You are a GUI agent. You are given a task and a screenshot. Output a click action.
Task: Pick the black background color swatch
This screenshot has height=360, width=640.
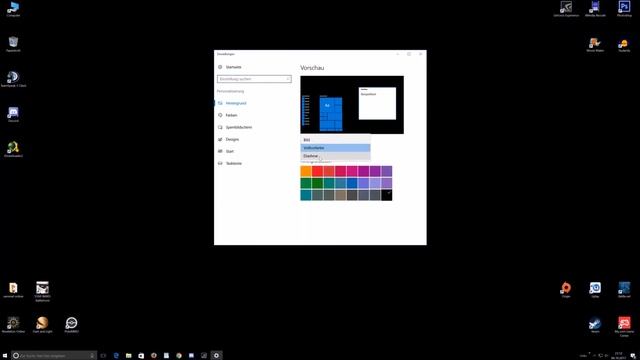click(387, 195)
